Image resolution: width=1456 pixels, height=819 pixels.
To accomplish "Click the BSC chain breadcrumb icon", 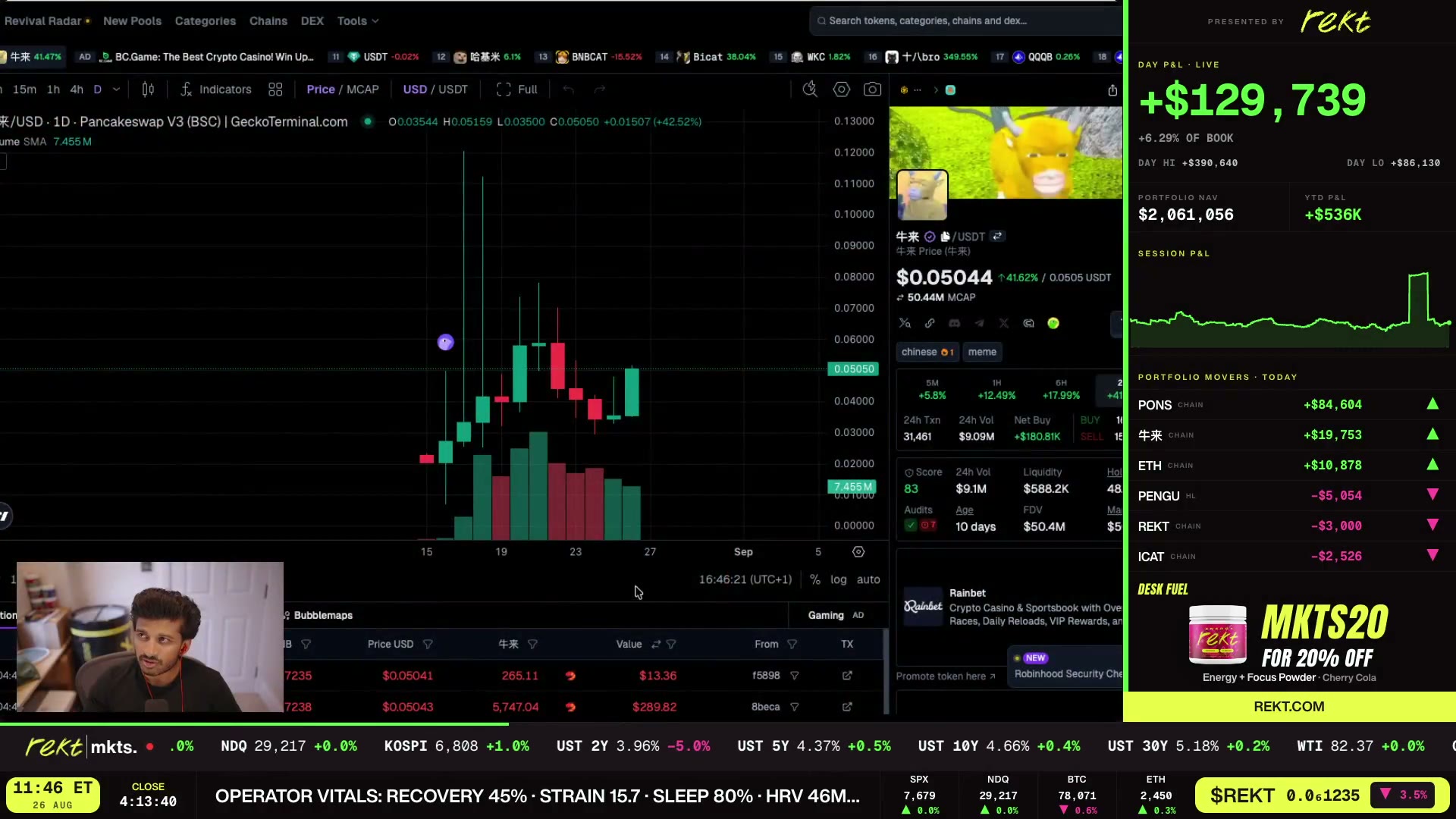I will click(904, 90).
